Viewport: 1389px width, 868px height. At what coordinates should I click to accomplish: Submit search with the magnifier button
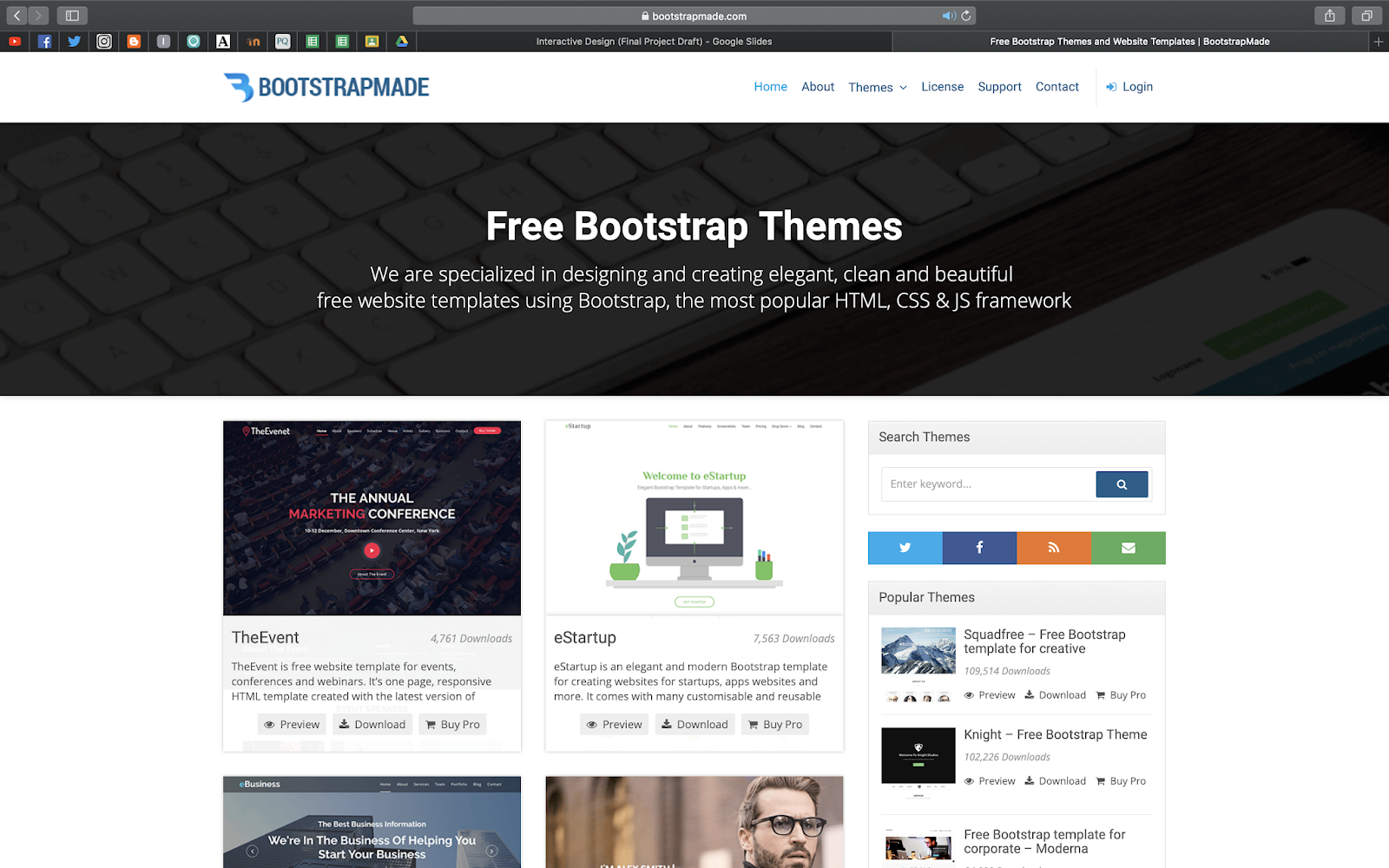[1122, 484]
